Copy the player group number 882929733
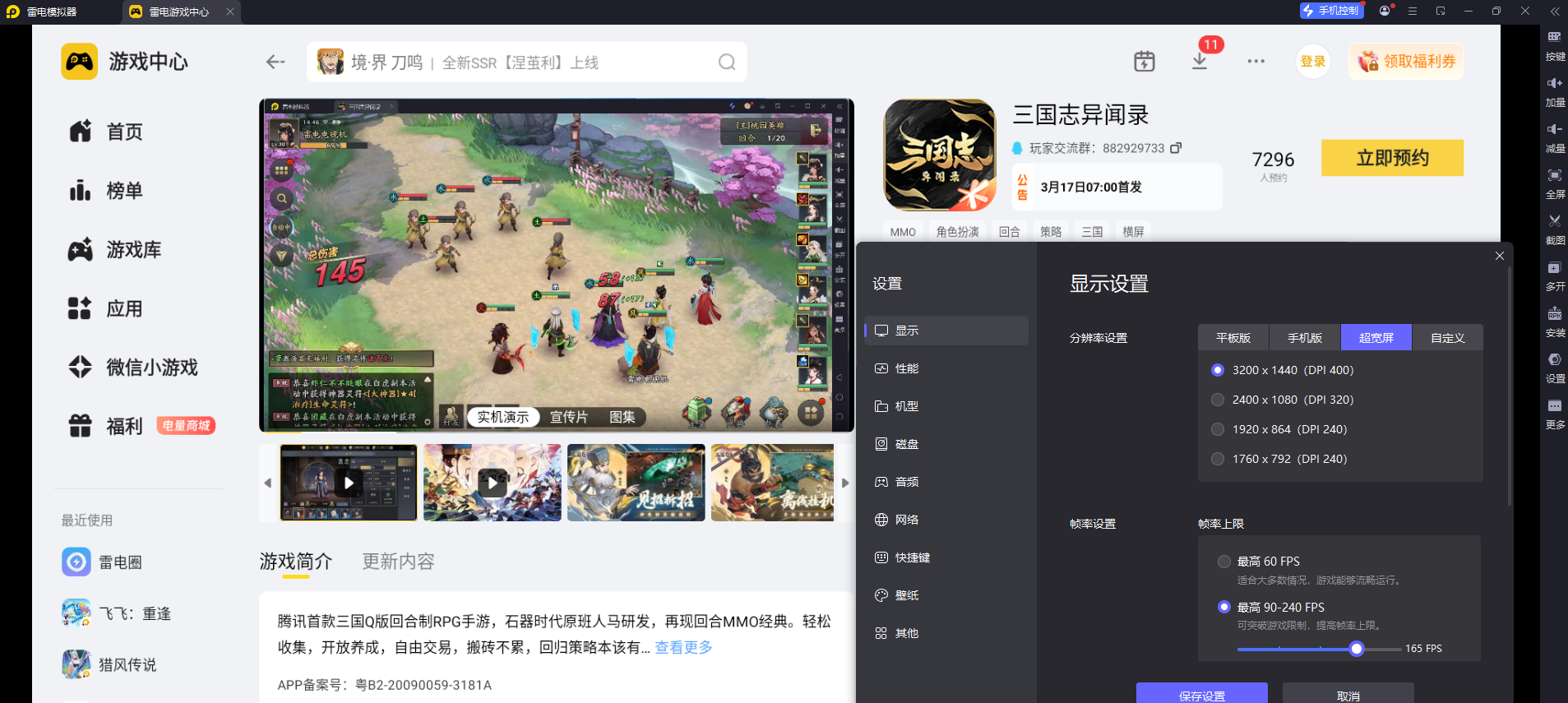Viewport: 1568px width, 703px height. click(x=1176, y=148)
